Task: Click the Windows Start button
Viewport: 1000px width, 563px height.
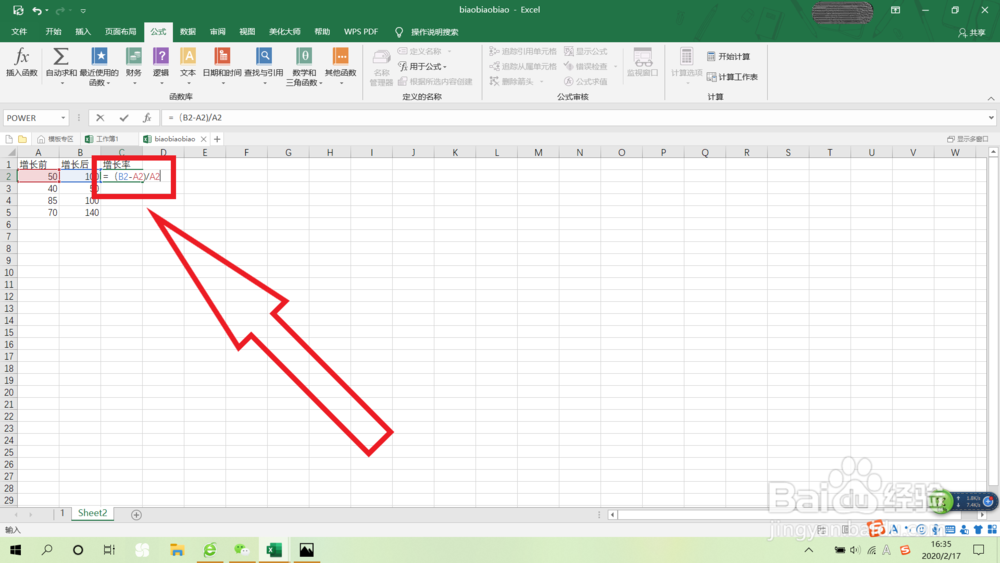Action: pyautogui.click(x=15, y=550)
